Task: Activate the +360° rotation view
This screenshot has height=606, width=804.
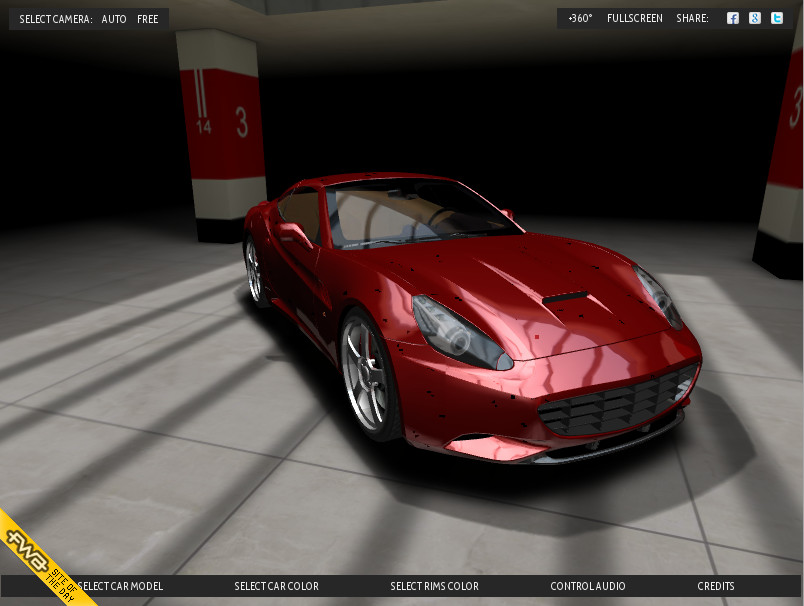Action: tap(580, 18)
